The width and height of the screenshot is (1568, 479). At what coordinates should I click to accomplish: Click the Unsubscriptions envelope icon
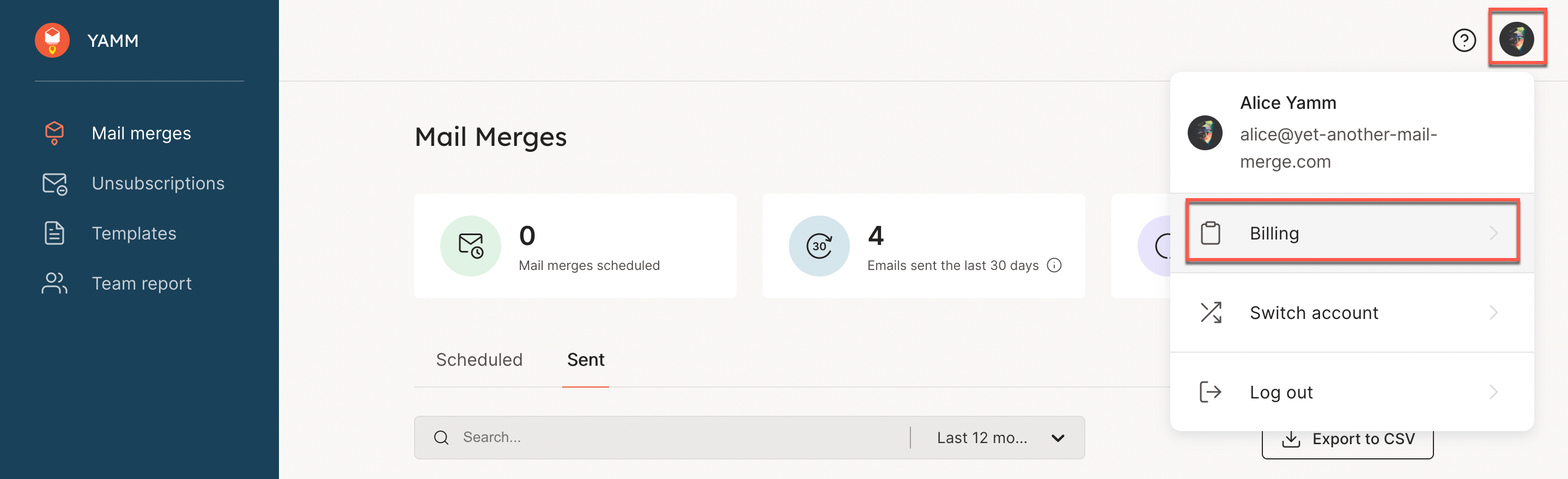pos(54,183)
